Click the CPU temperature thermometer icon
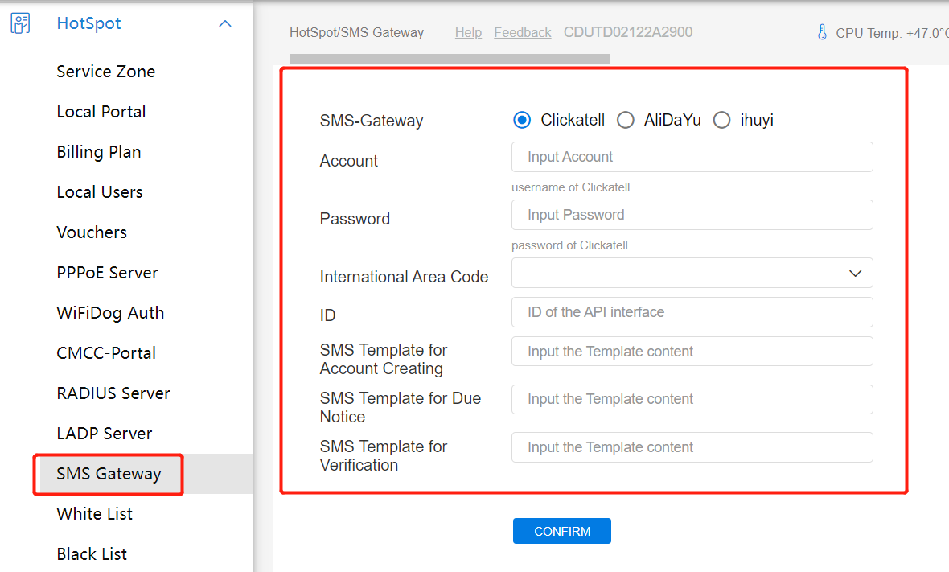Image resolution: width=949 pixels, height=572 pixels. coord(822,33)
